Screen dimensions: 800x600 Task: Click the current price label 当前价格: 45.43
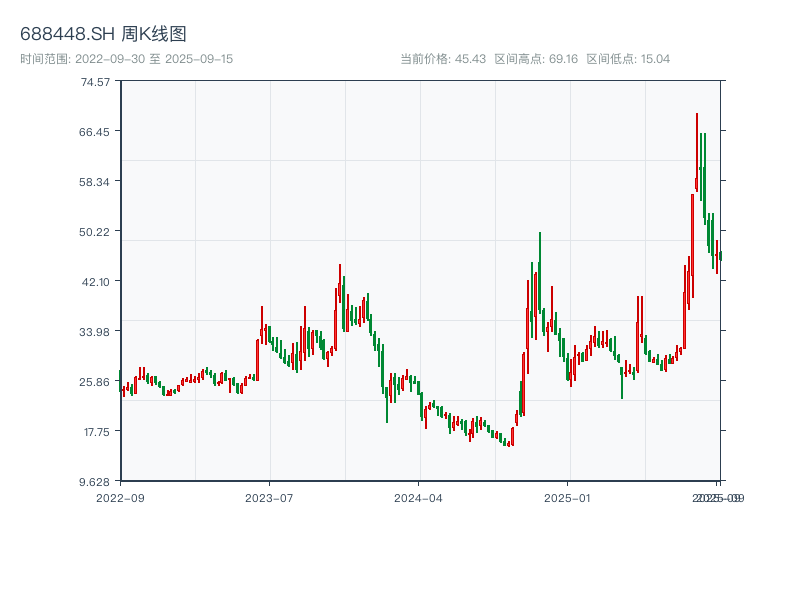[443, 59]
